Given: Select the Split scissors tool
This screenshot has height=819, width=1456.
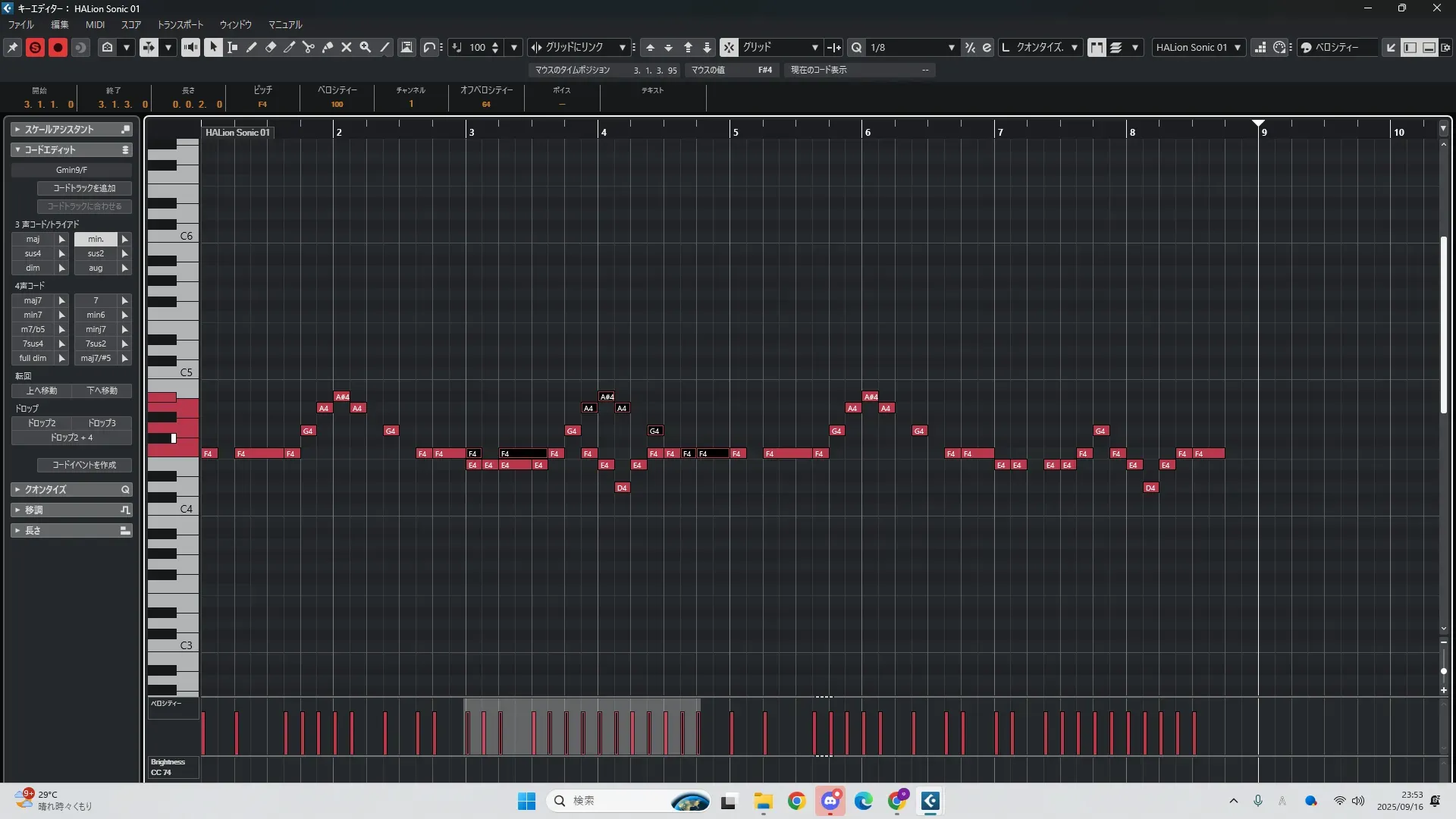Looking at the screenshot, I should click(x=309, y=47).
